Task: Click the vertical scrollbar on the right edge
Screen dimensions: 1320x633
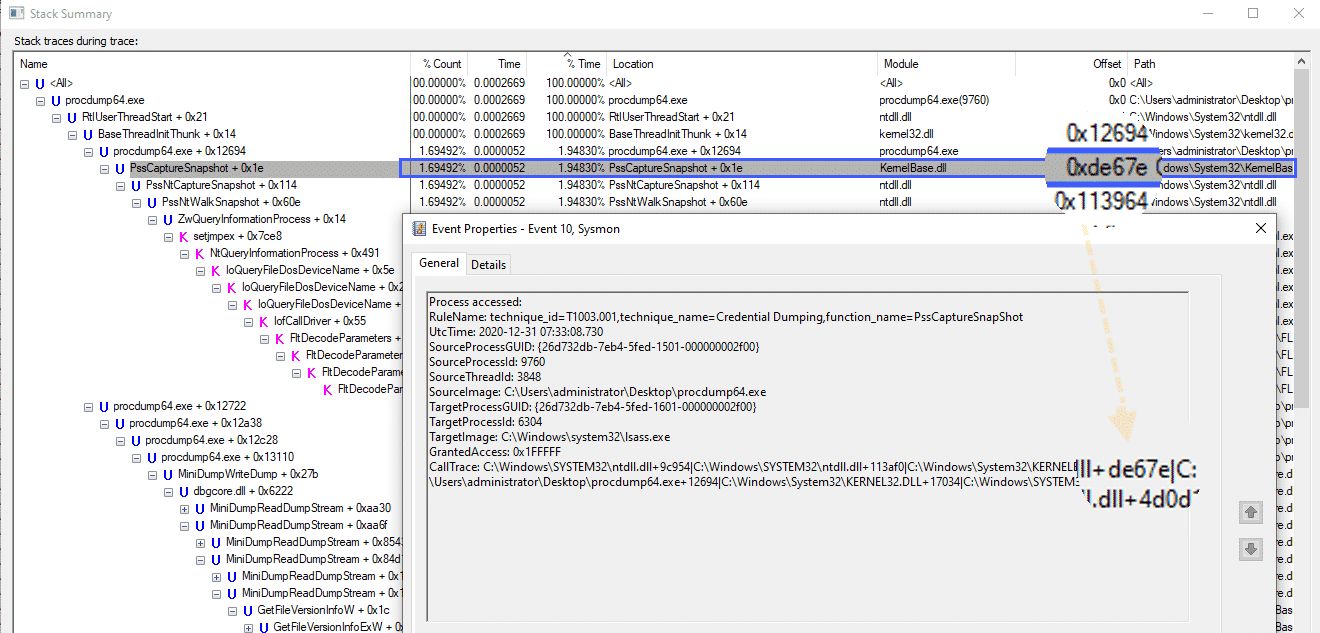Action: [x=1302, y=300]
